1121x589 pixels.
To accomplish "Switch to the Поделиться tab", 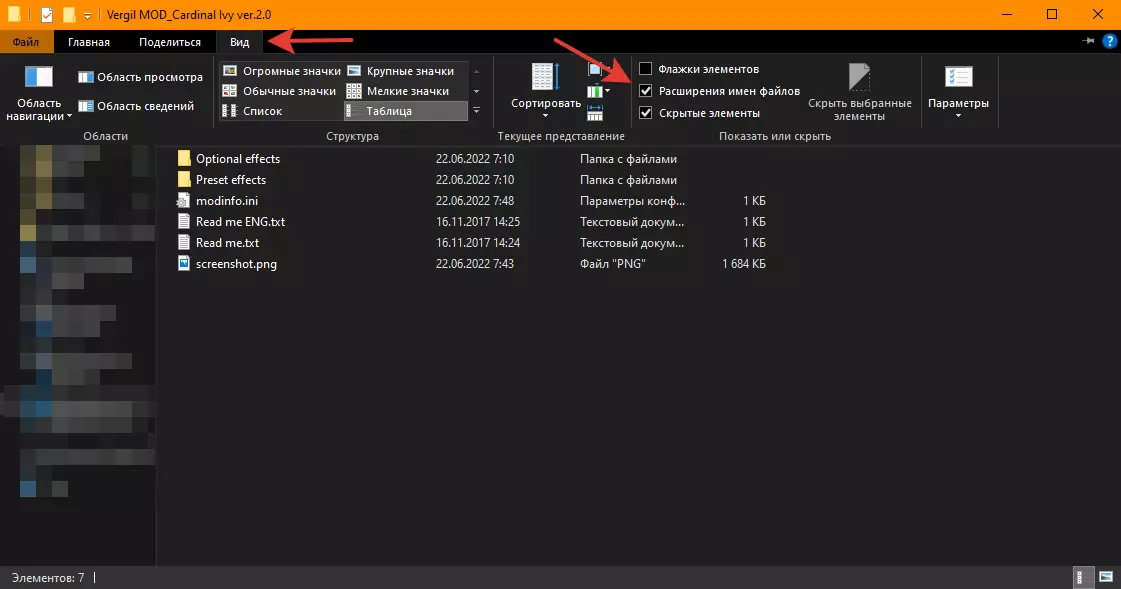I will coord(169,42).
